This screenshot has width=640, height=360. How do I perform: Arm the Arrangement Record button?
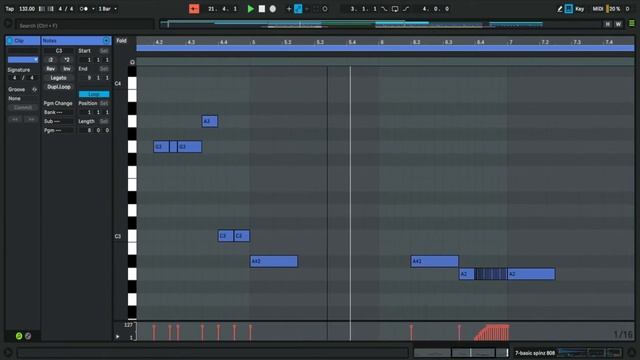273,9
